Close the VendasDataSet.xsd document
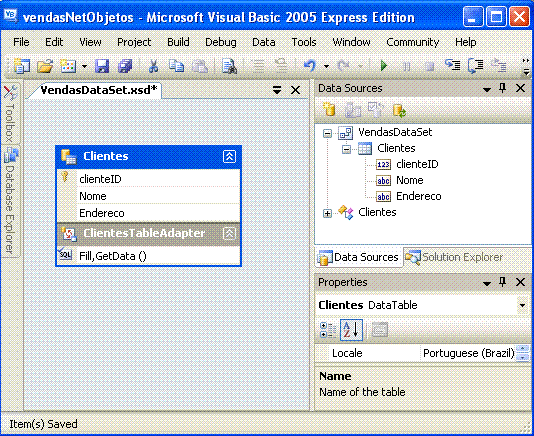 [295, 90]
